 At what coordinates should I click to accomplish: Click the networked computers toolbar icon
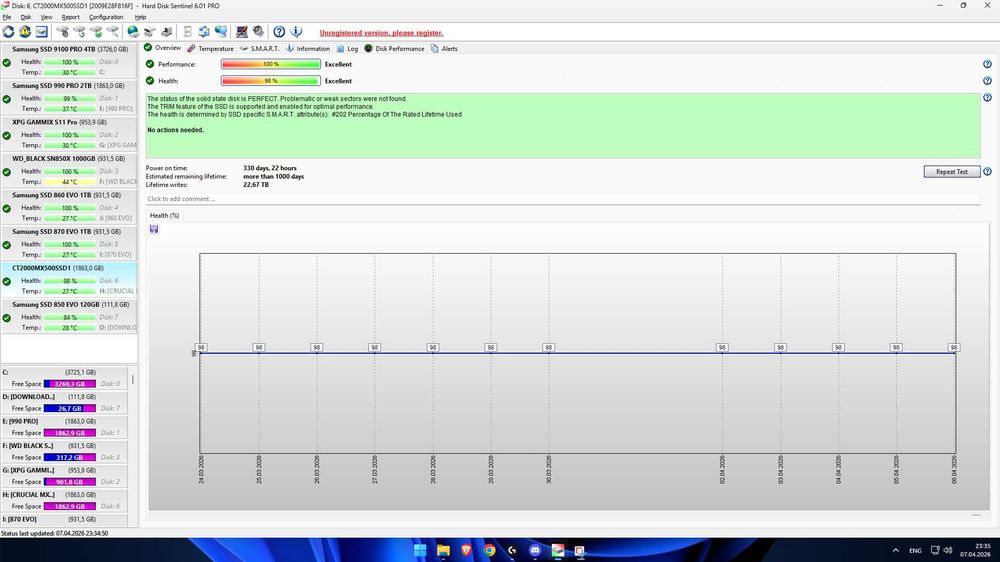(221, 31)
